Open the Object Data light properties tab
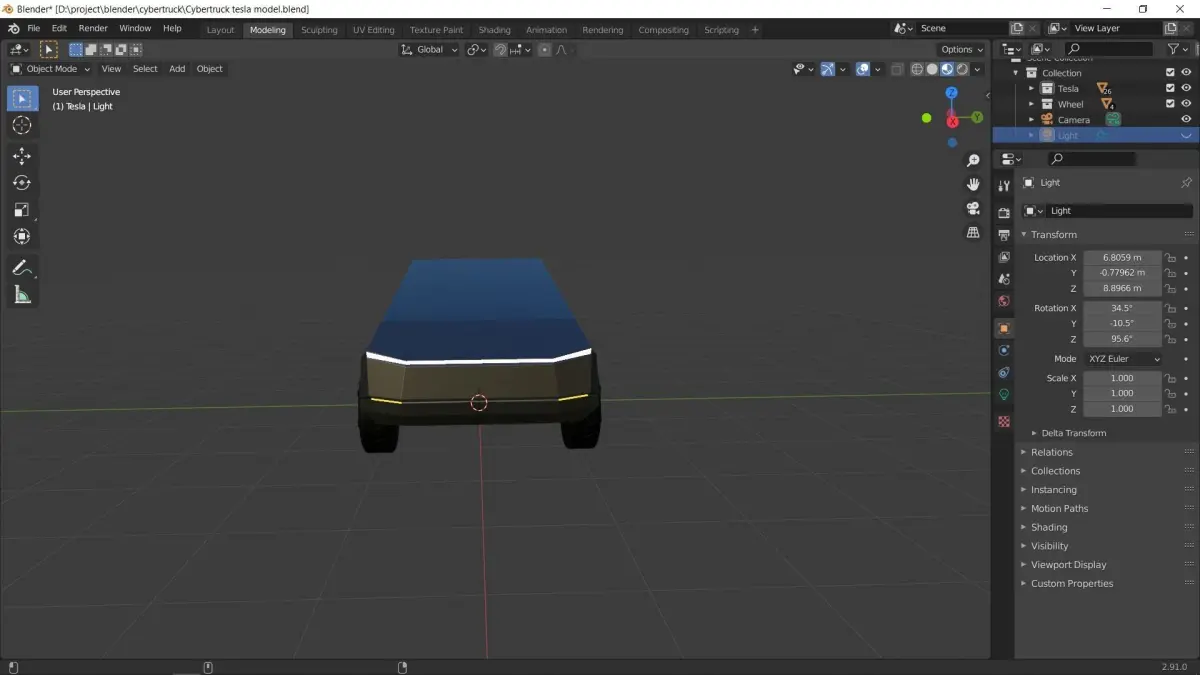Viewport: 1200px width, 675px height. click(x=1004, y=394)
